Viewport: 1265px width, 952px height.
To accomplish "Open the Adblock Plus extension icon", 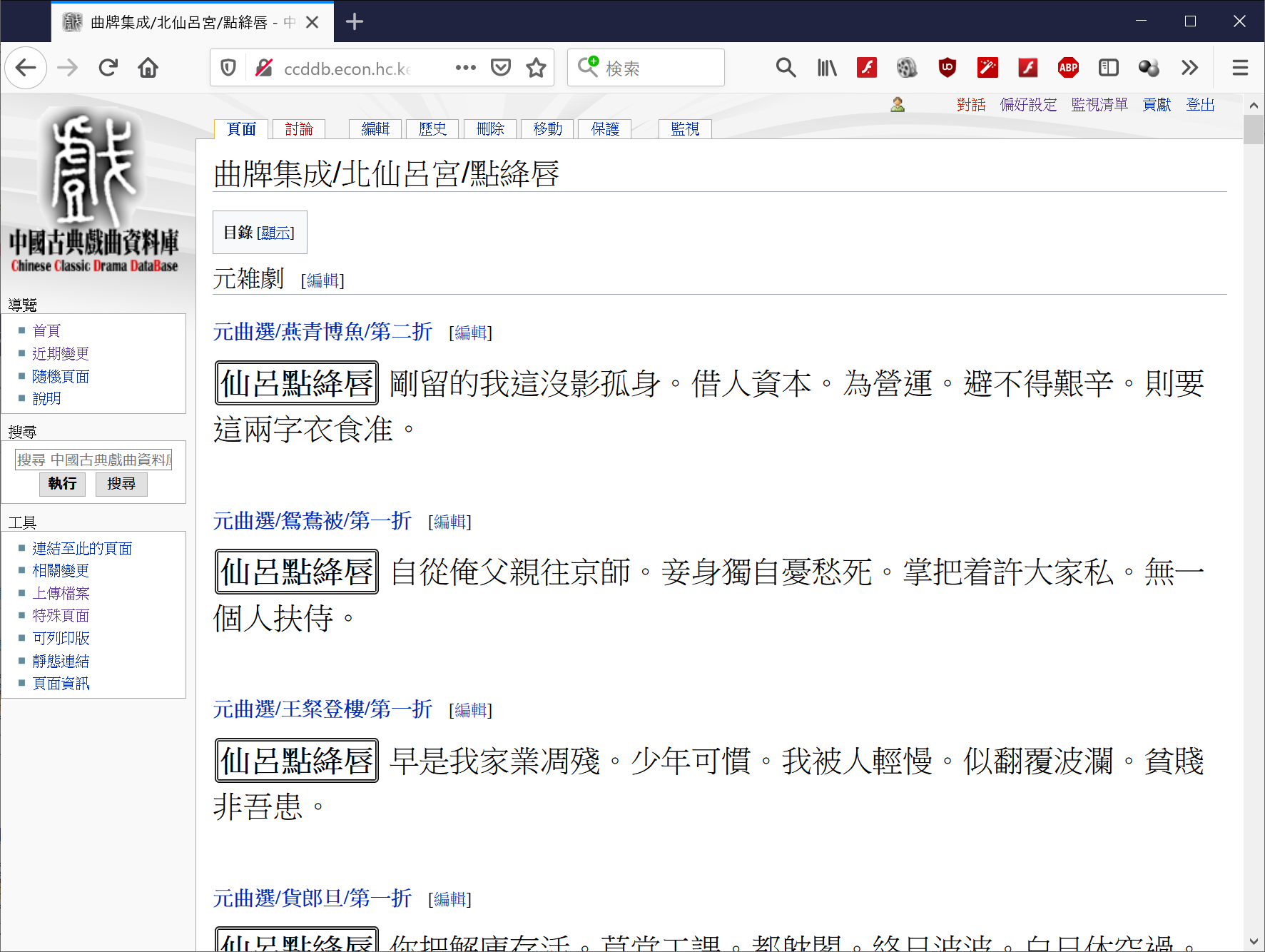I will (x=1068, y=68).
